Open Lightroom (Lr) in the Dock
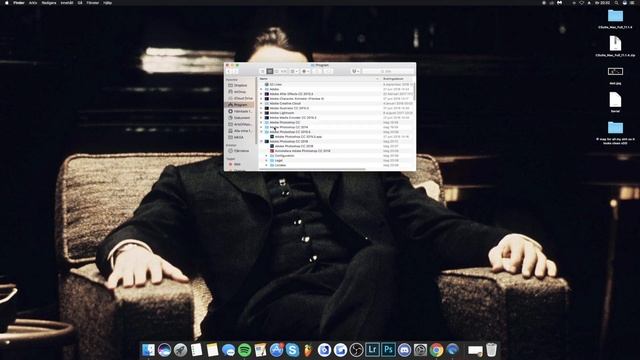Screen dimensions: 640x360 pos(372,350)
